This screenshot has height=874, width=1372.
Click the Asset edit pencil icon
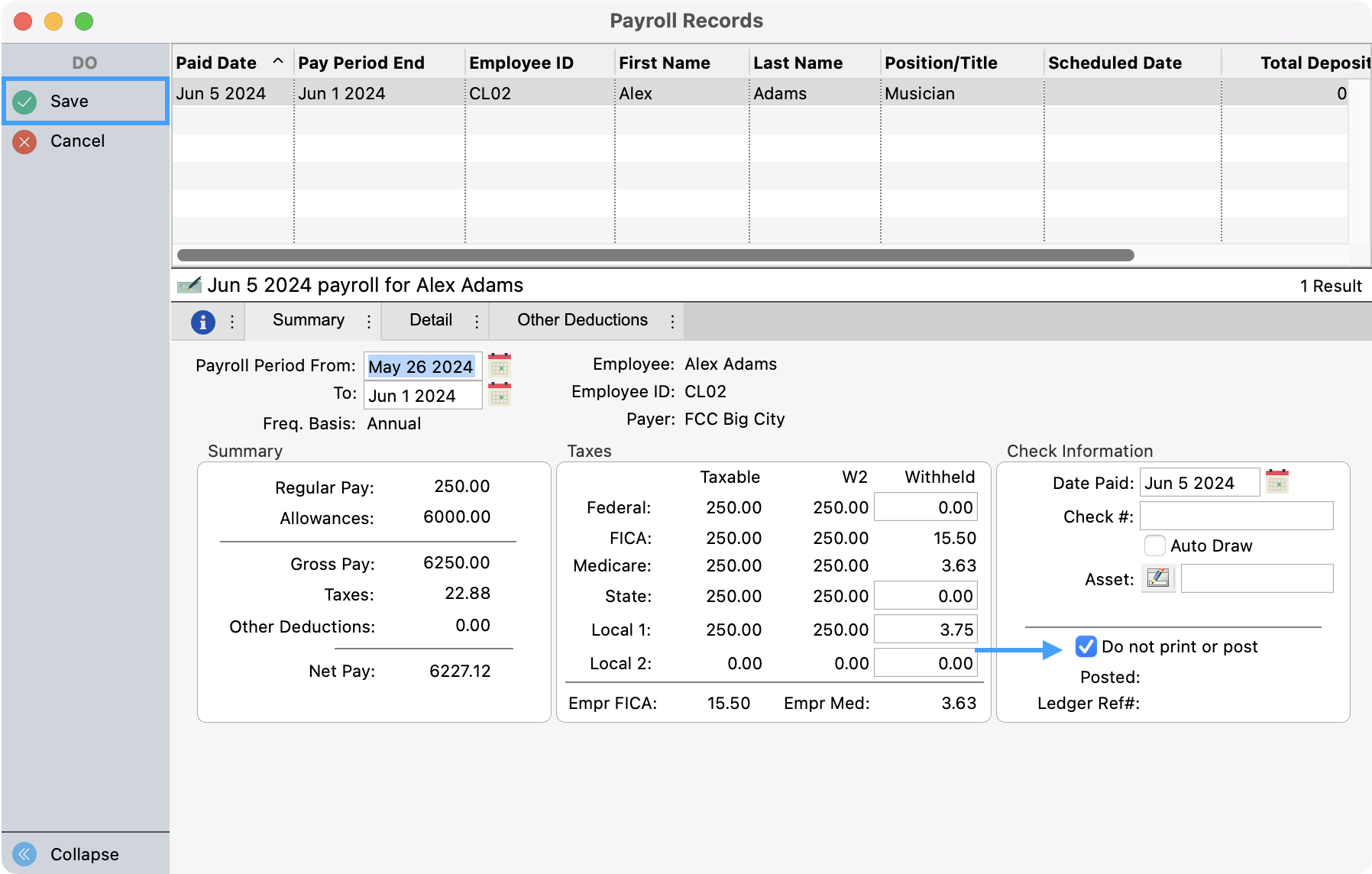[1158, 578]
